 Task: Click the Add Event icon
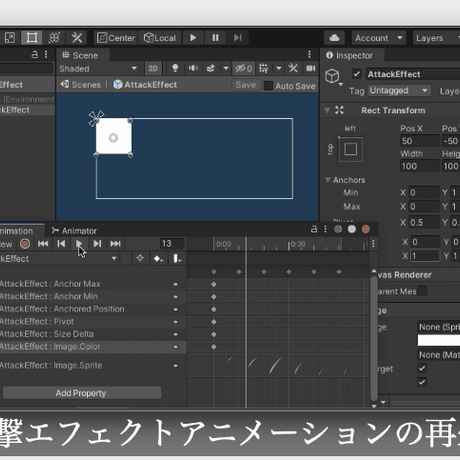coord(177,259)
